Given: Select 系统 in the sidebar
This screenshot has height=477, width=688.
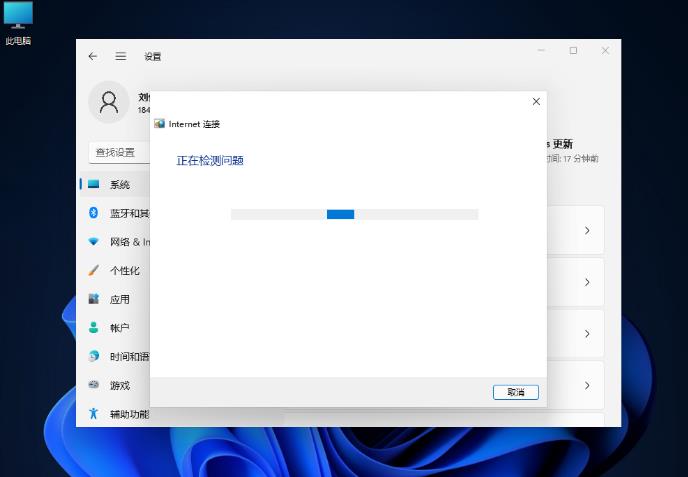Looking at the screenshot, I should coord(119,185).
